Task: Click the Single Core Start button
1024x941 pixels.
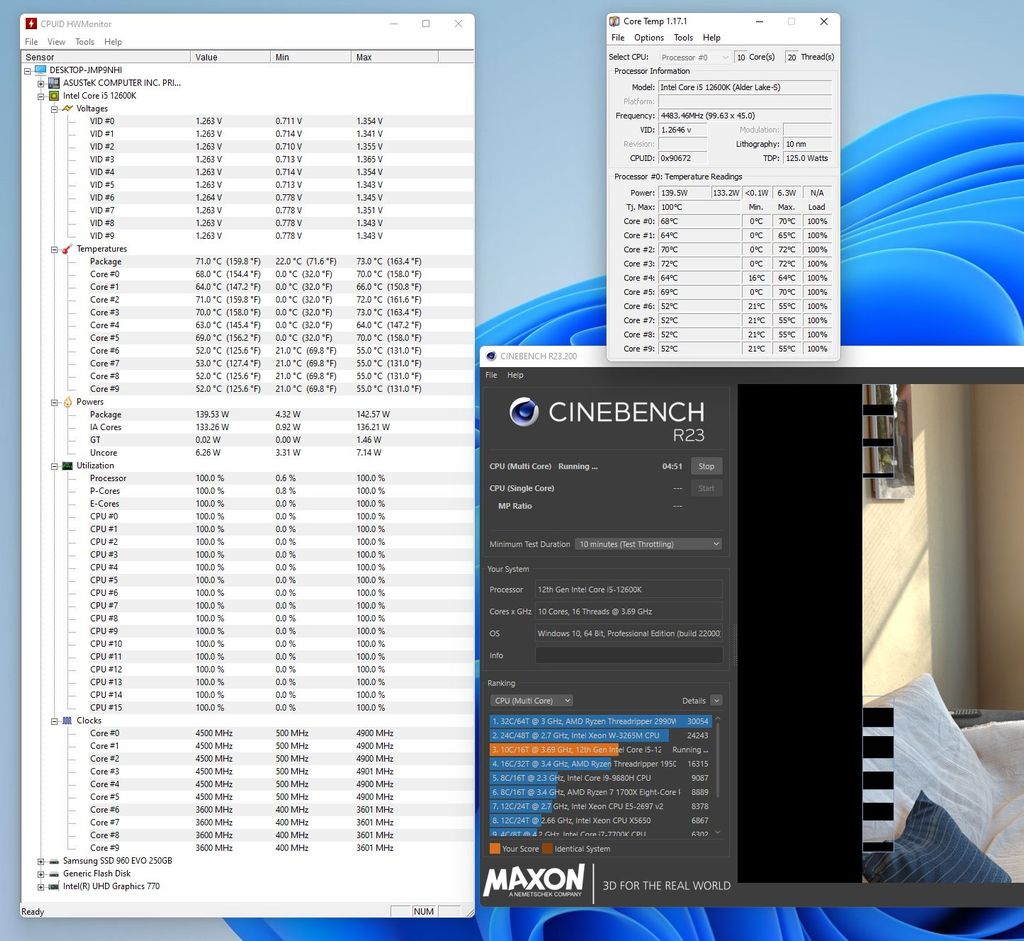Action: pyautogui.click(x=706, y=488)
